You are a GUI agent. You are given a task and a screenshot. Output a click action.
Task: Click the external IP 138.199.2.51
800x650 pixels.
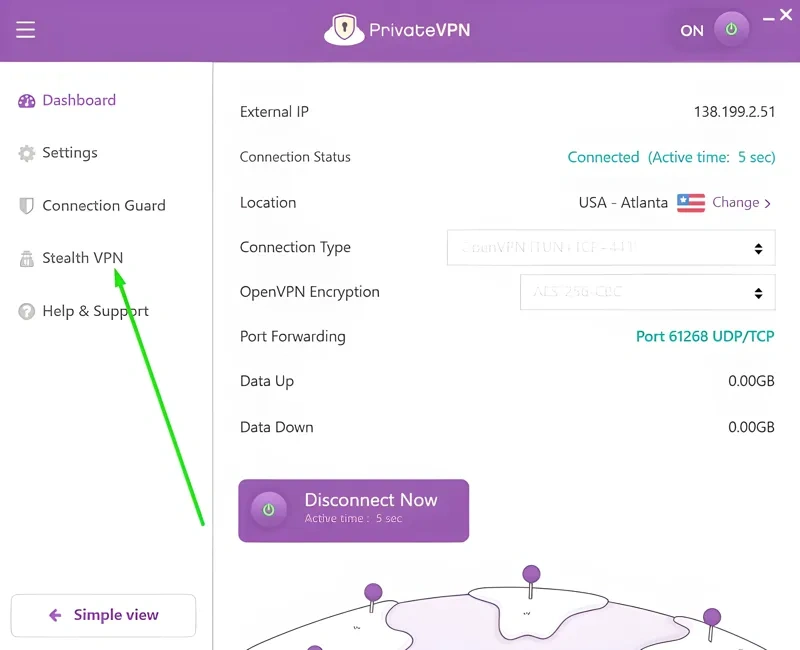pyautogui.click(x=734, y=112)
